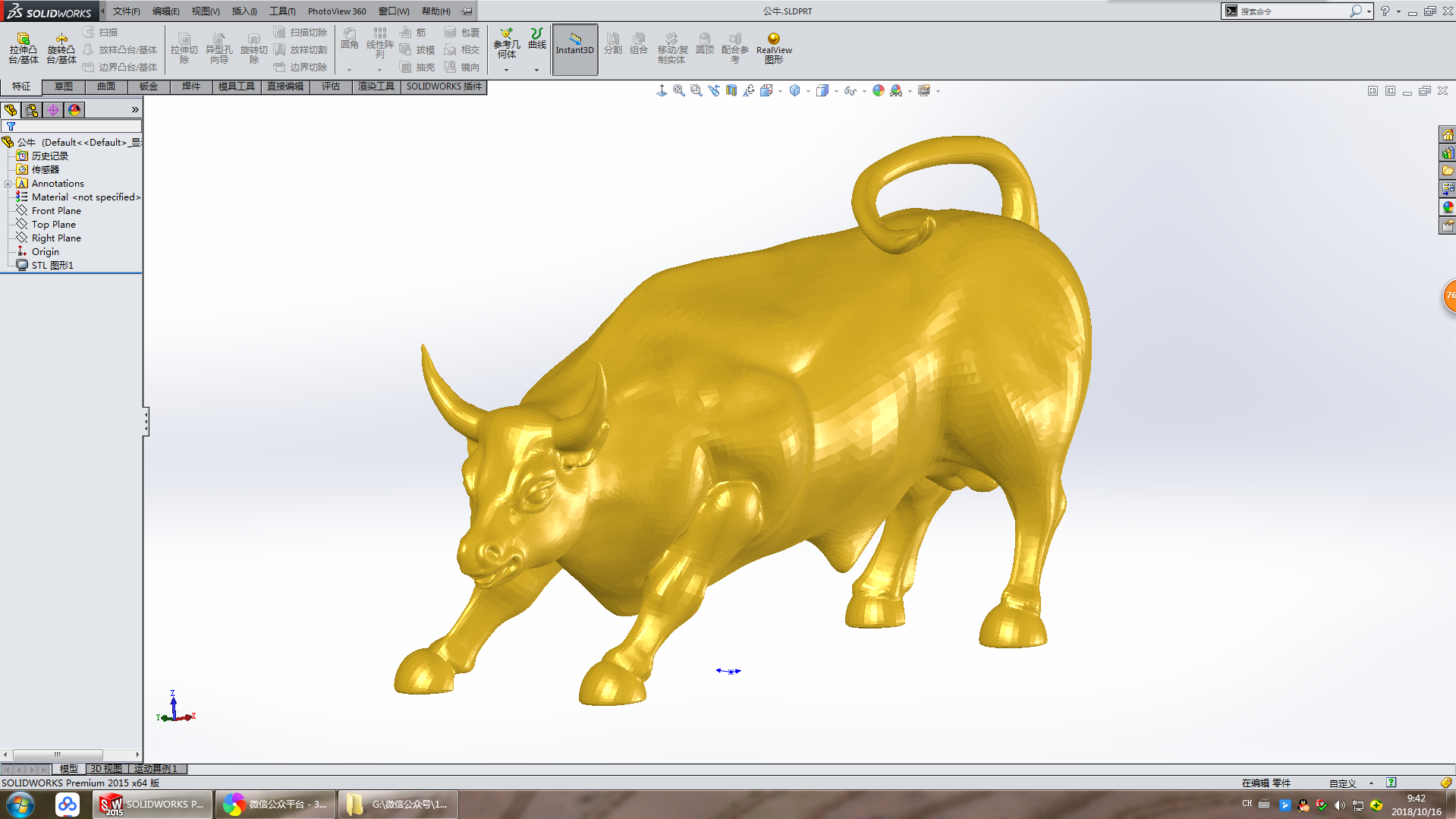Click the previous view icon
The width and height of the screenshot is (1456, 819).
714,91
